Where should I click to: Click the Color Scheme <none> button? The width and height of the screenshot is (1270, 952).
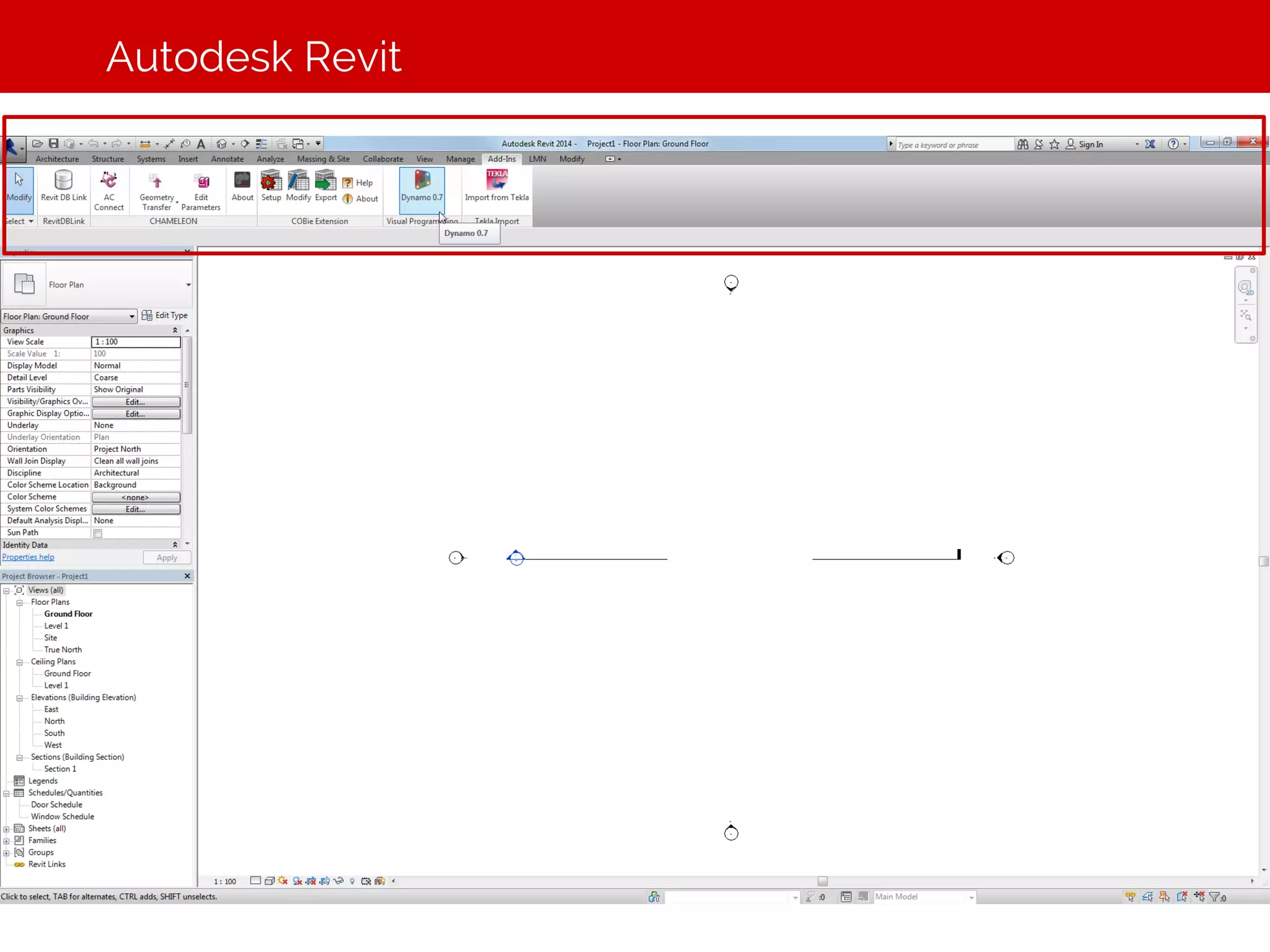(136, 498)
